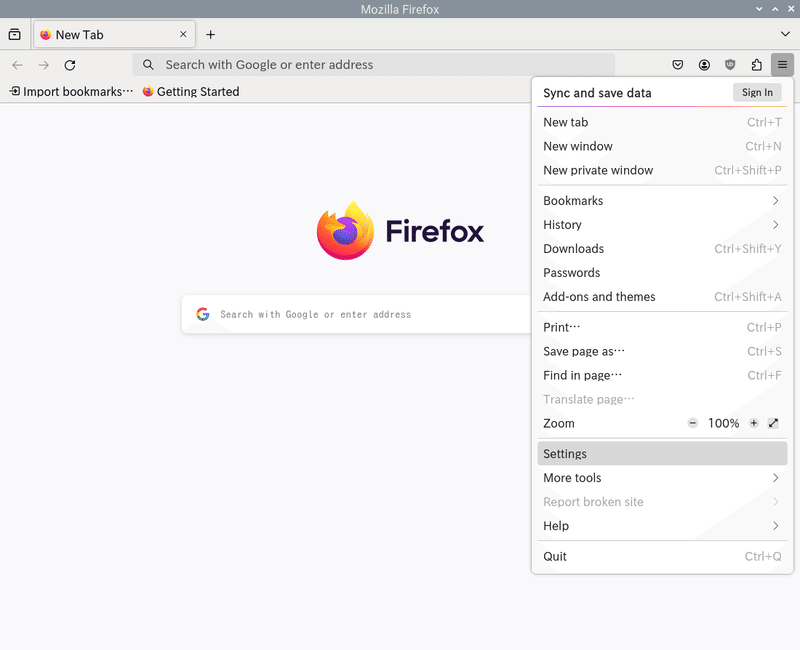Expand the History submenu
This screenshot has width=800, height=650.
tap(662, 225)
